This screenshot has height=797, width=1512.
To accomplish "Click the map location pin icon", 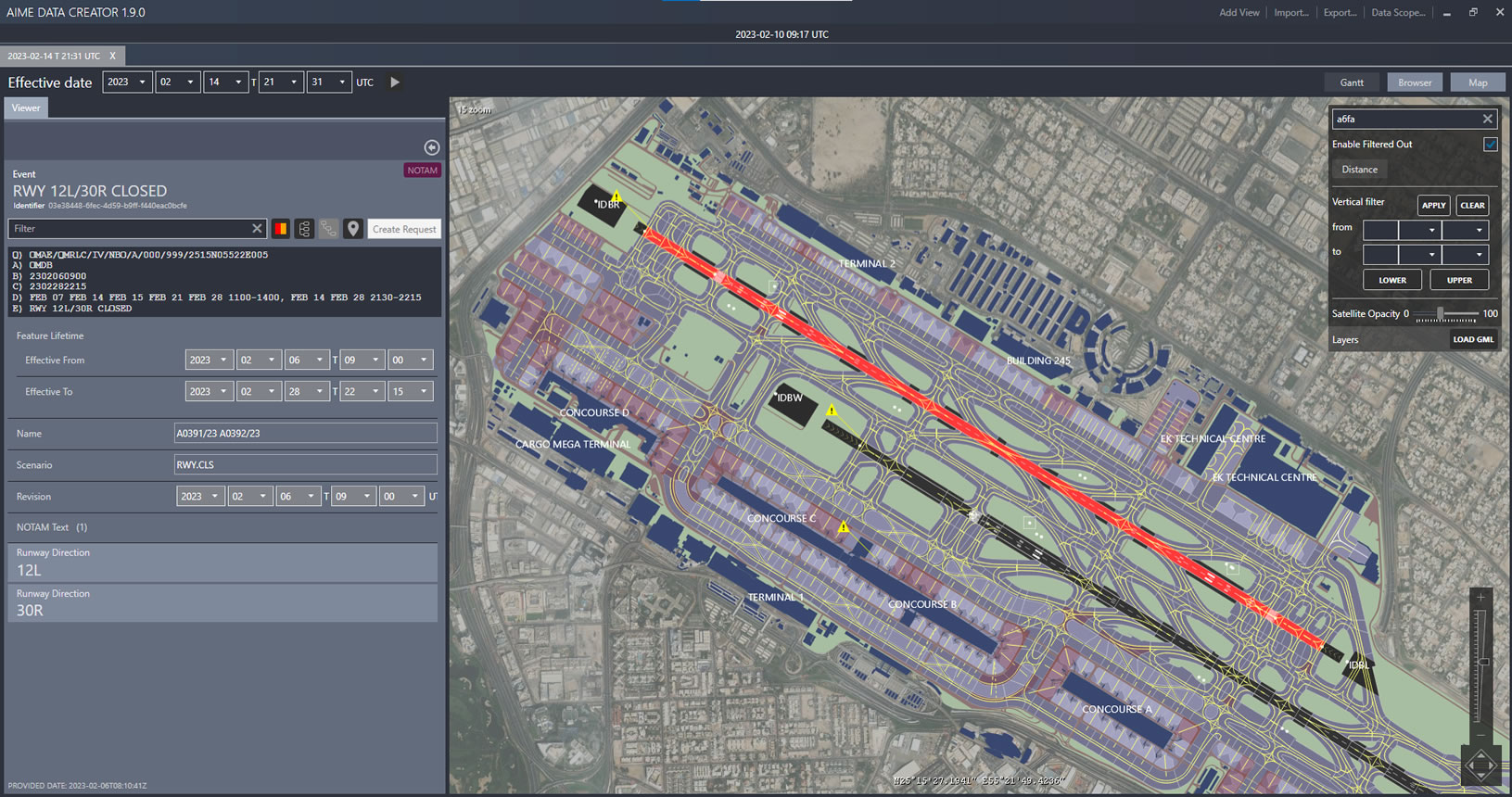I will point(353,229).
